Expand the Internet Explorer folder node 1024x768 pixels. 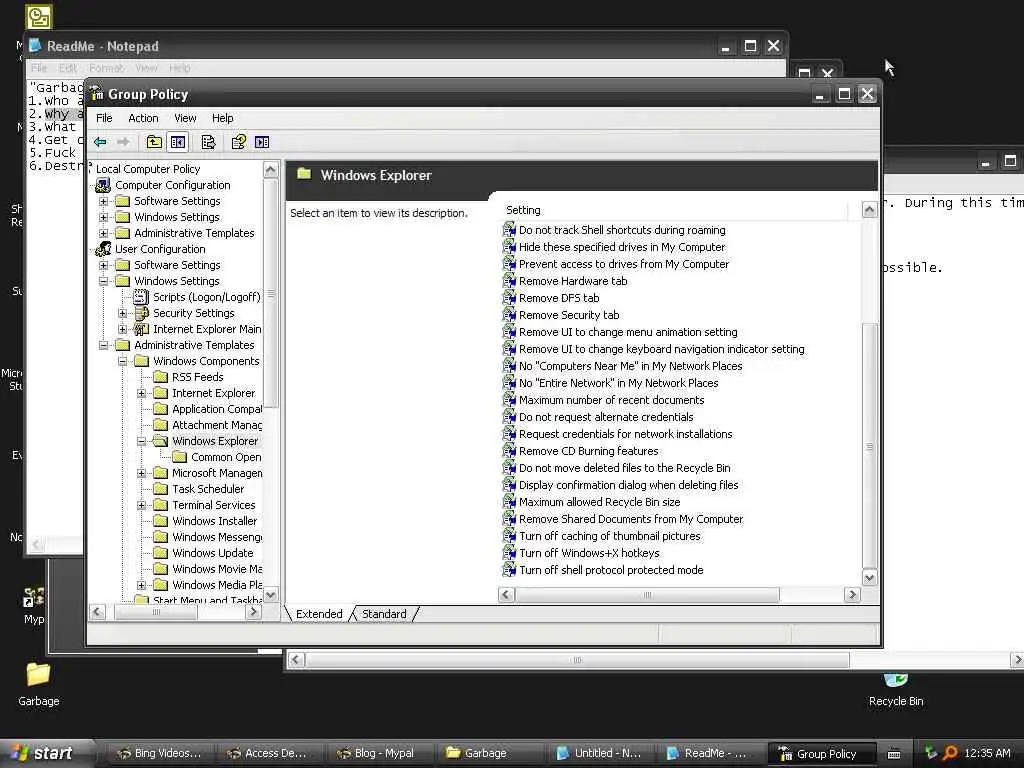141,393
